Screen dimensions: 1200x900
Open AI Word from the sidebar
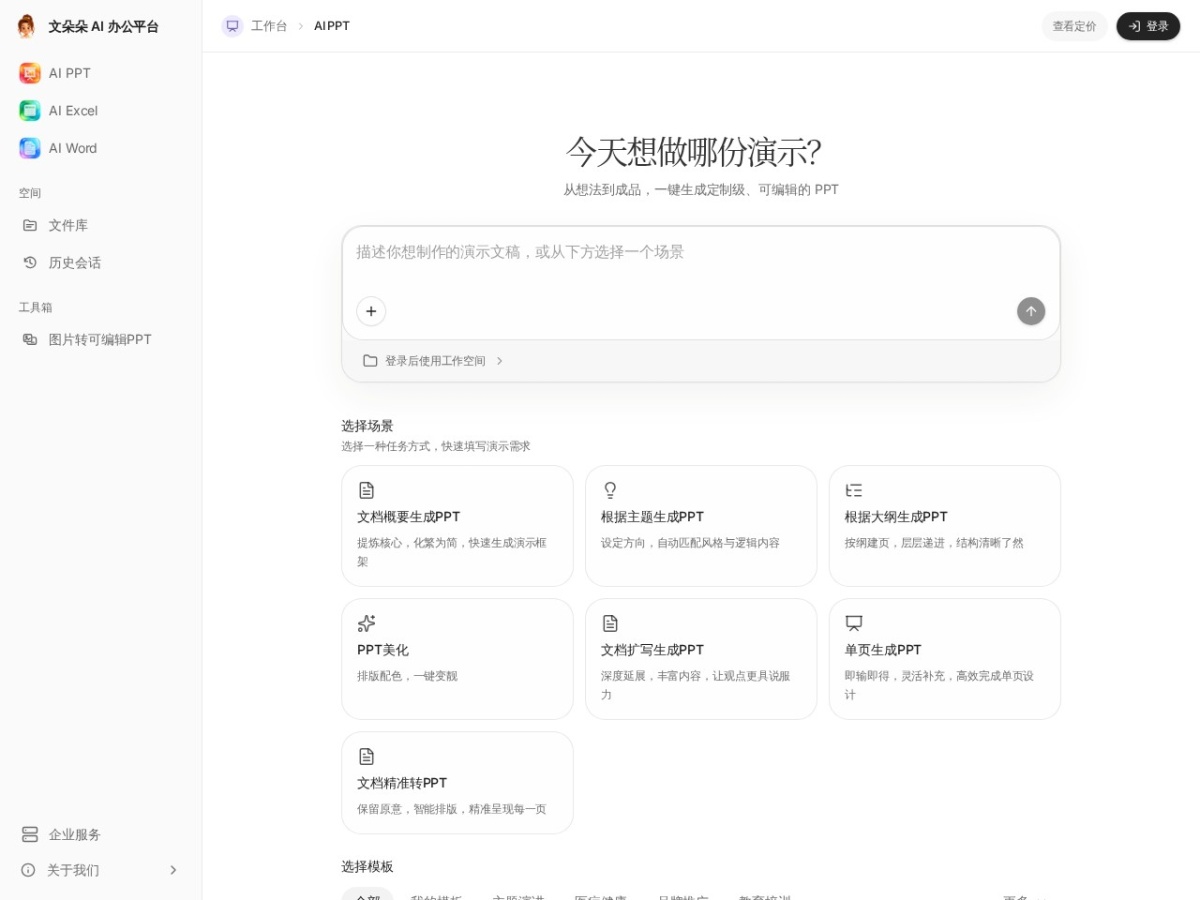tap(100, 148)
